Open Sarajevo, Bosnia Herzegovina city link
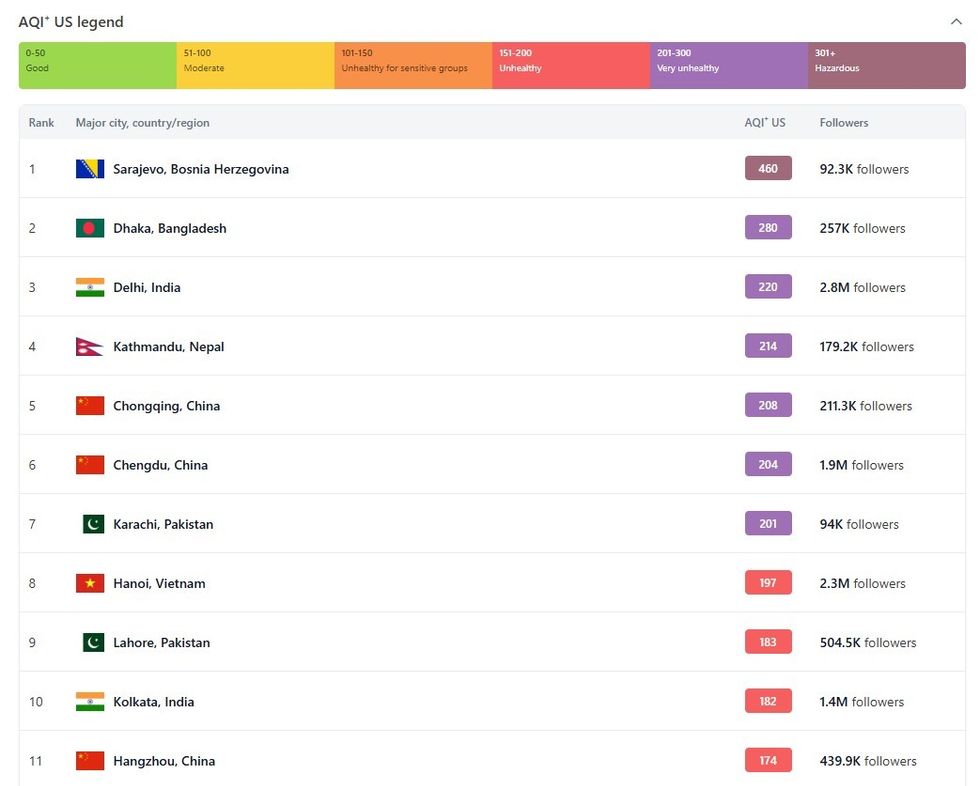The height and width of the screenshot is (786, 980). (x=200, y=169)
